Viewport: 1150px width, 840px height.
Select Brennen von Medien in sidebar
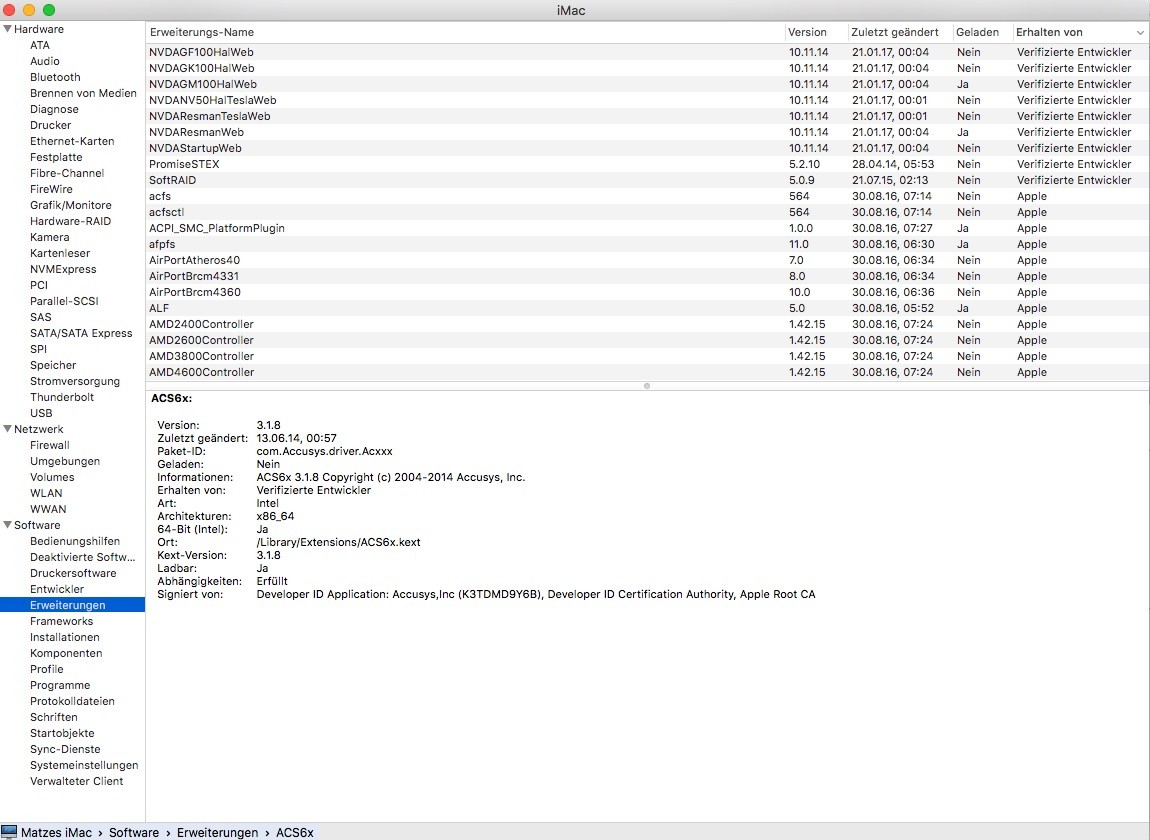point(83,93)
